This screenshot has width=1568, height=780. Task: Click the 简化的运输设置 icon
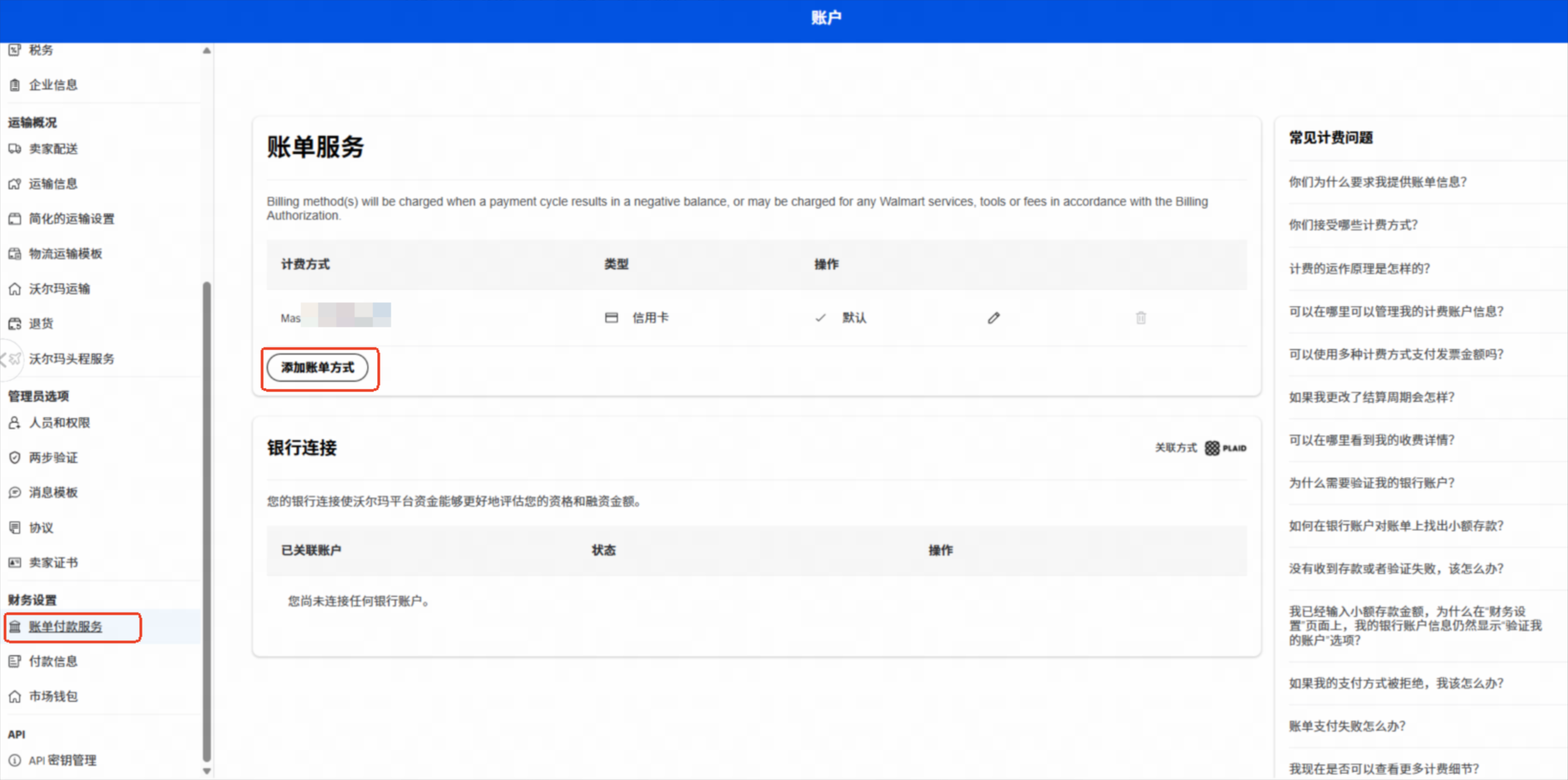tap(15, 218)
